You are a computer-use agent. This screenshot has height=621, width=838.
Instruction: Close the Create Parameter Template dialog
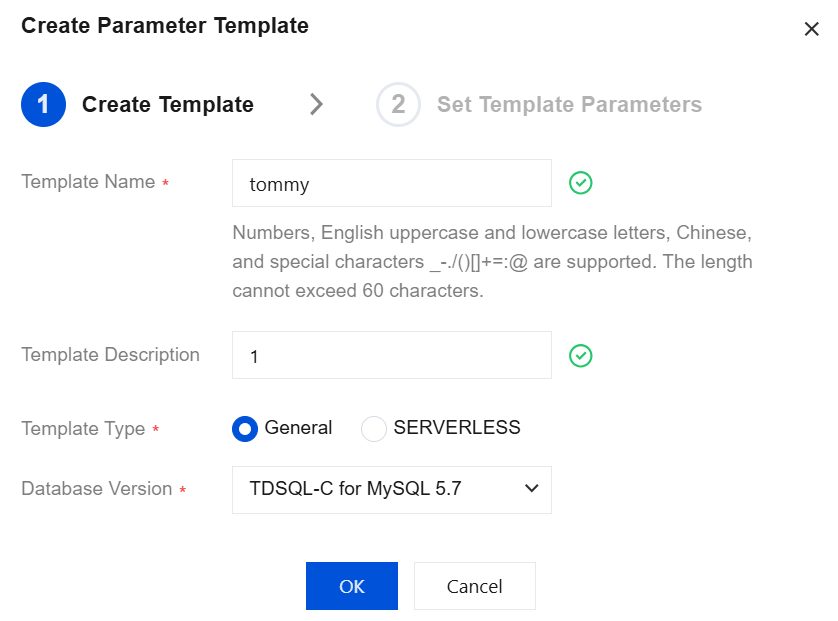click(811, 29)
